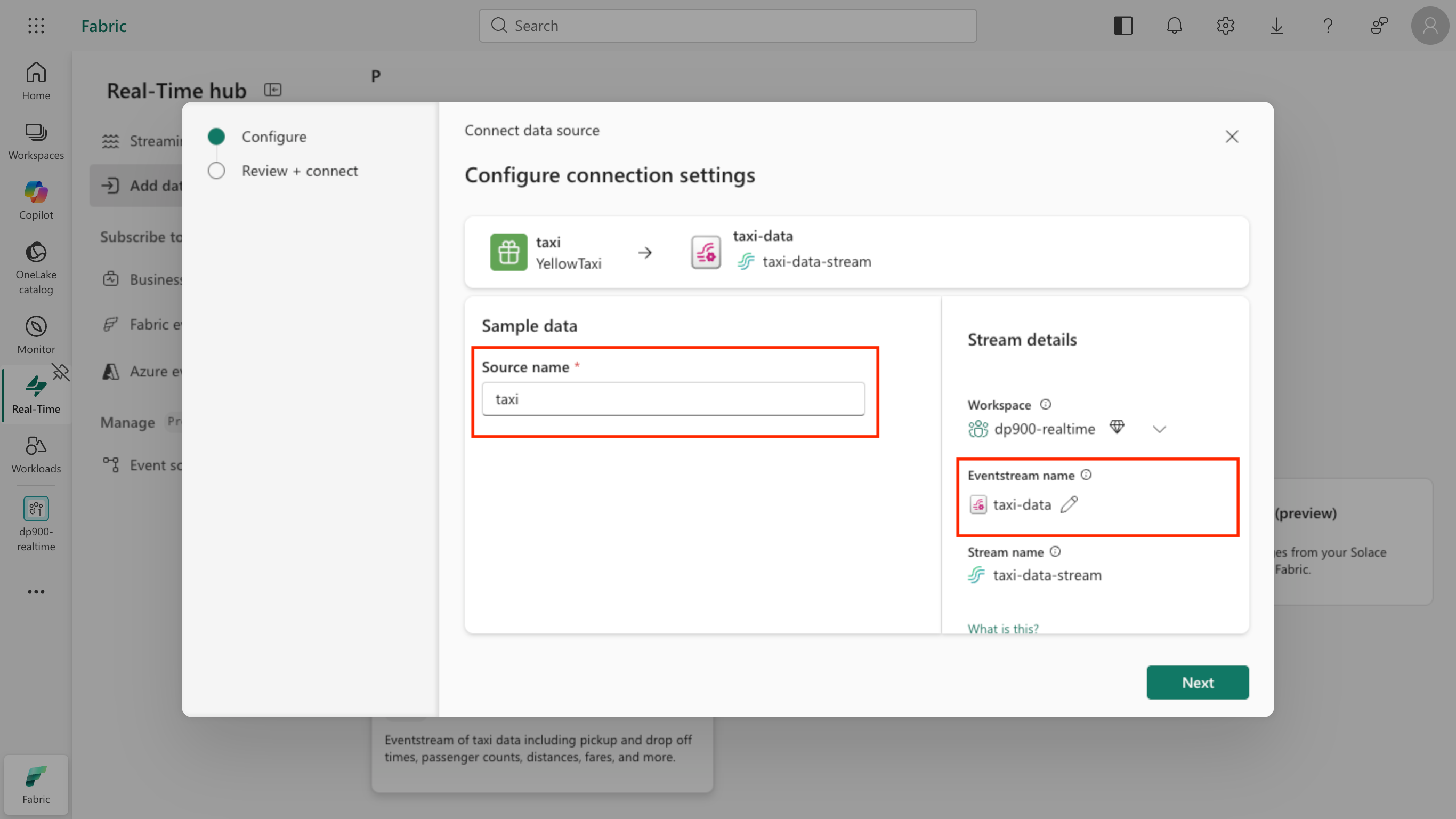Image resolution: width=1456 pixels, height=819 pixels.
Task: Open the What is this? link
Action: 1002,629
